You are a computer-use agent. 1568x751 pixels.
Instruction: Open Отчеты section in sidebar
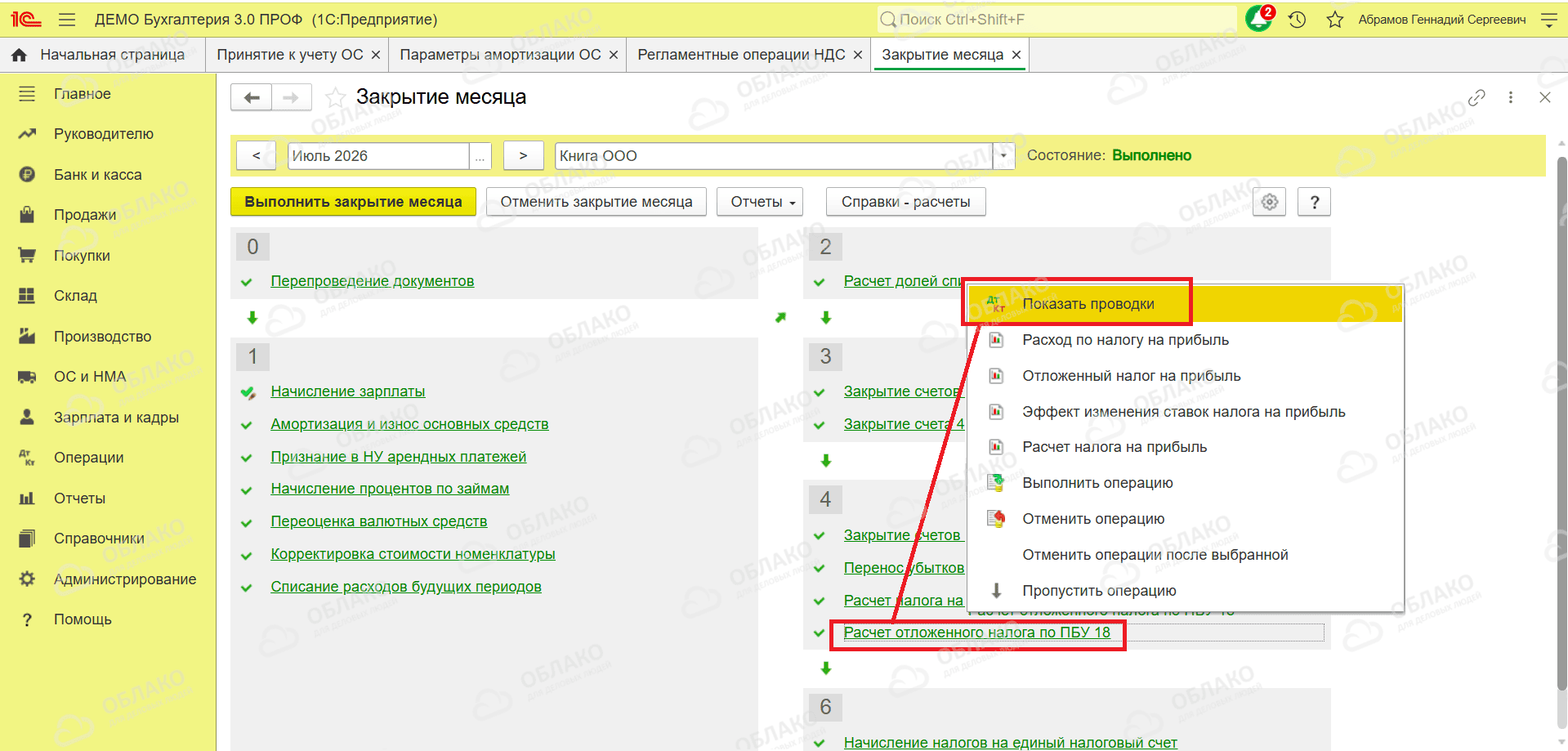pyautogui.click(x=79, y=498)
